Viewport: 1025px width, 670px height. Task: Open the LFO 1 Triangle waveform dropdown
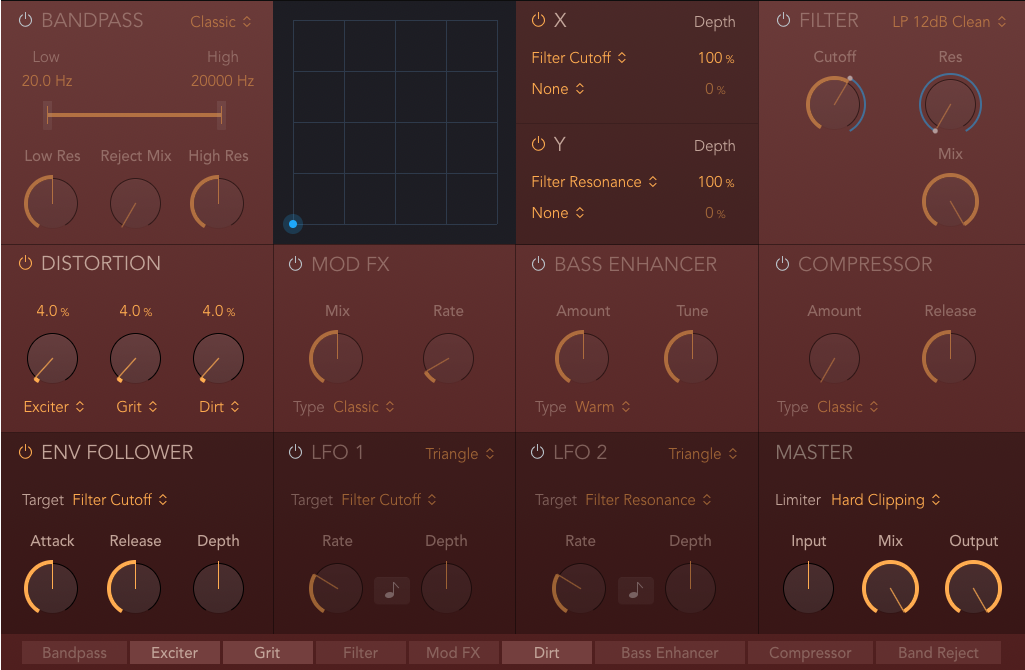click(x=460, y=454)
